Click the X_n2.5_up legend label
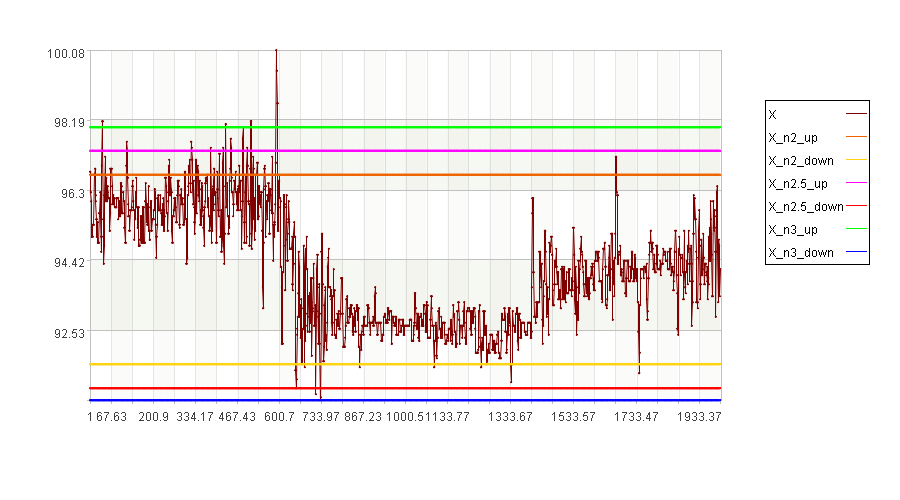This screenshot has height=500, width=900. (798, 184)
